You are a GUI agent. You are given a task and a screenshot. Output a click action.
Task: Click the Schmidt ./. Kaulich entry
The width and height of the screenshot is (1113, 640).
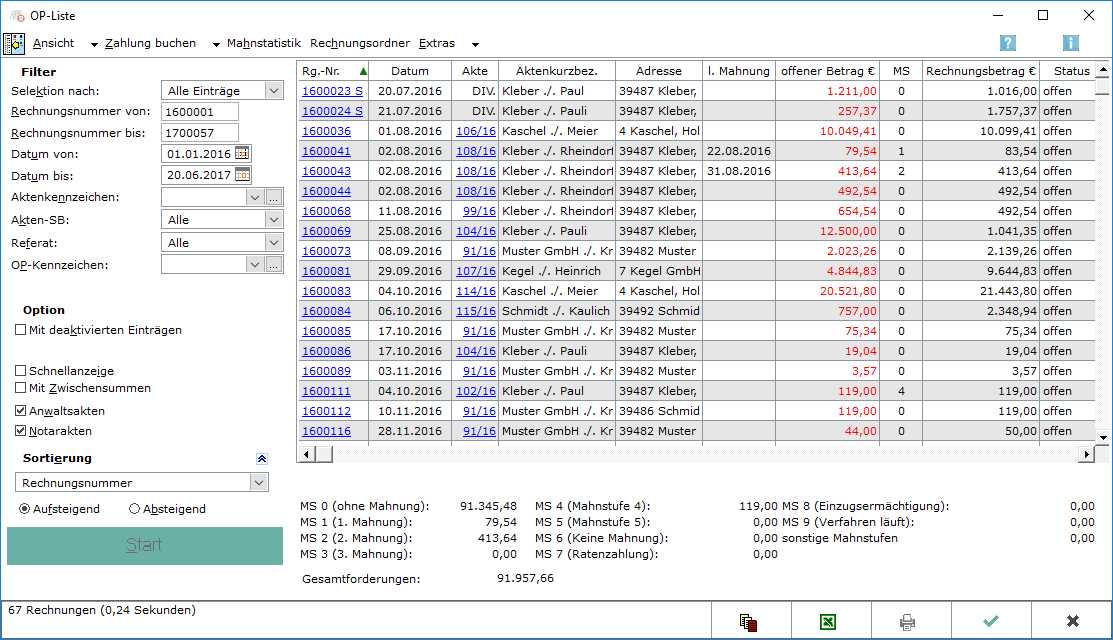pos(556,311)
